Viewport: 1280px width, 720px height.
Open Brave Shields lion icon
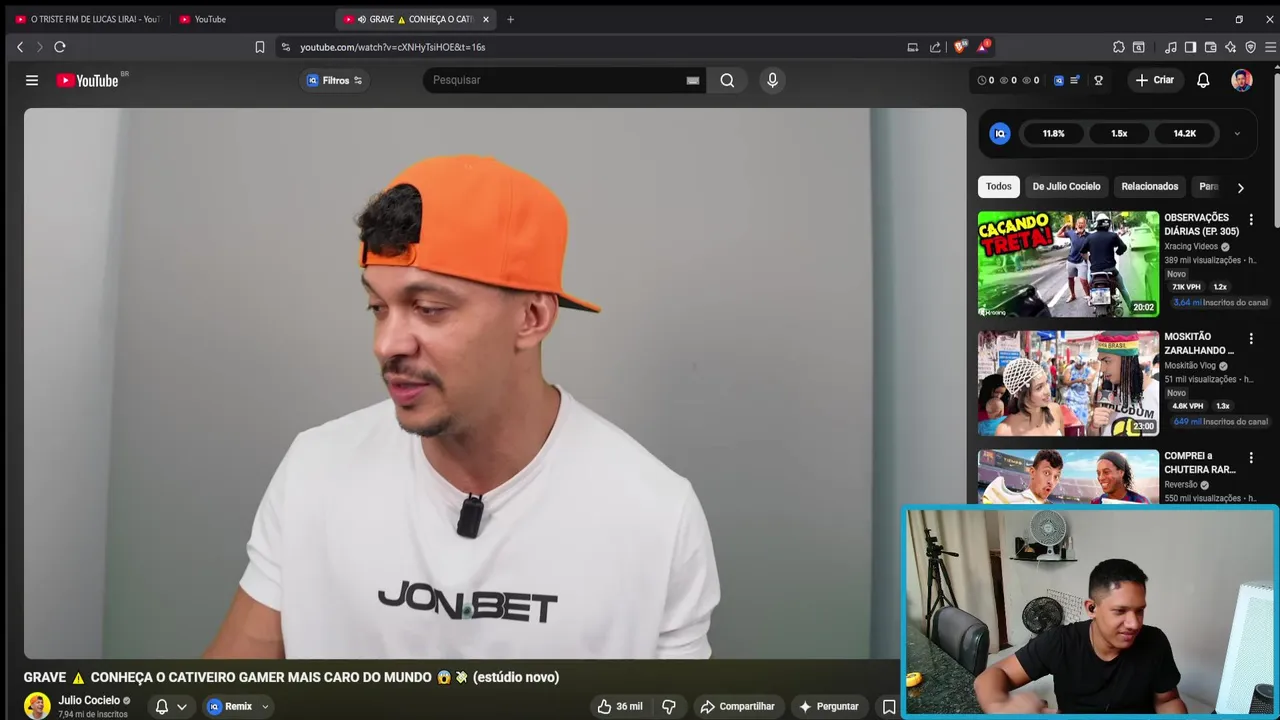click(x=960, y=47)
